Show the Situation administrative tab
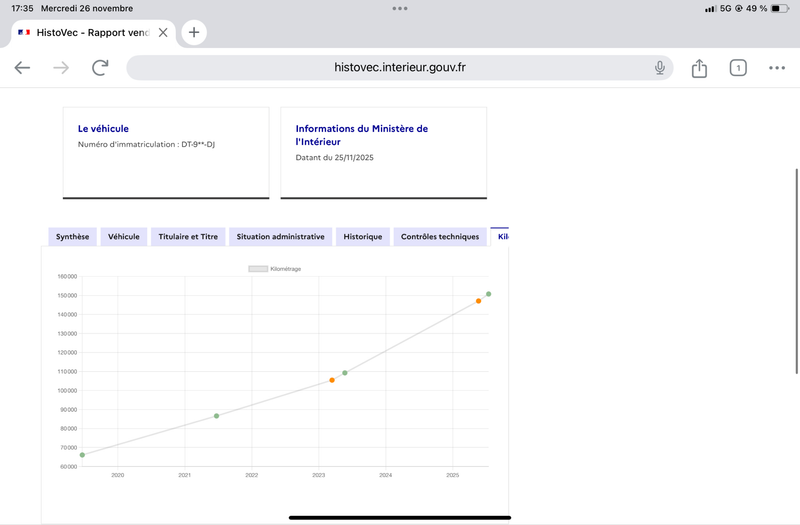The image size is (800, 525). 279,237
